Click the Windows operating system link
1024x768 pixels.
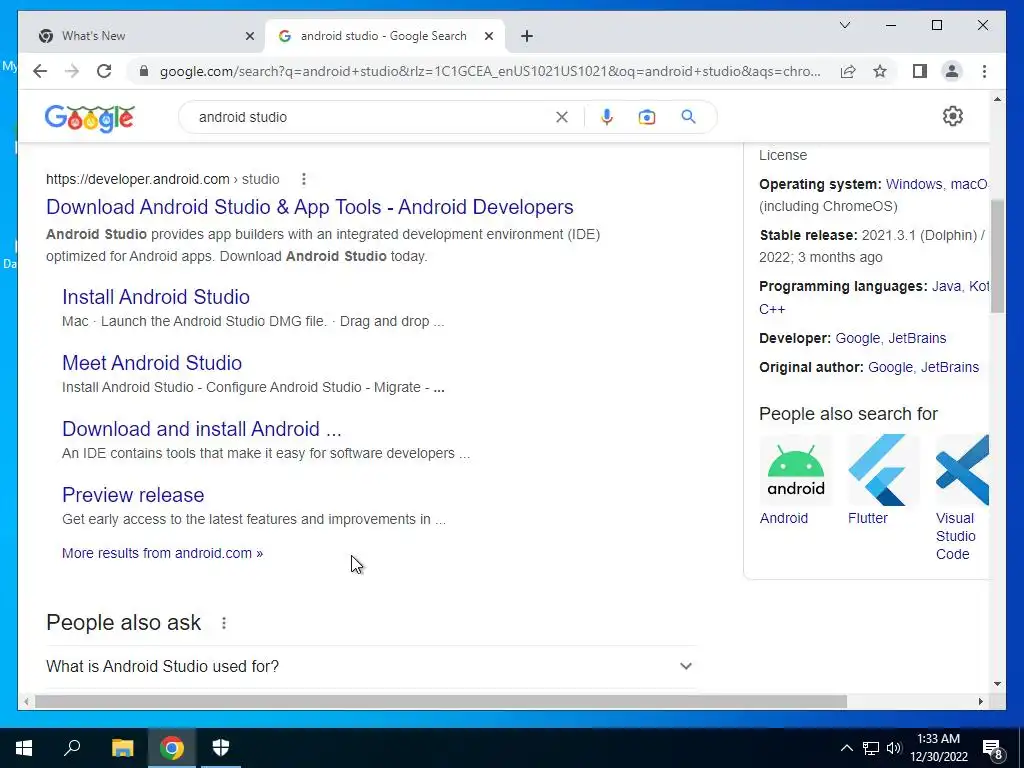[914, 184]
